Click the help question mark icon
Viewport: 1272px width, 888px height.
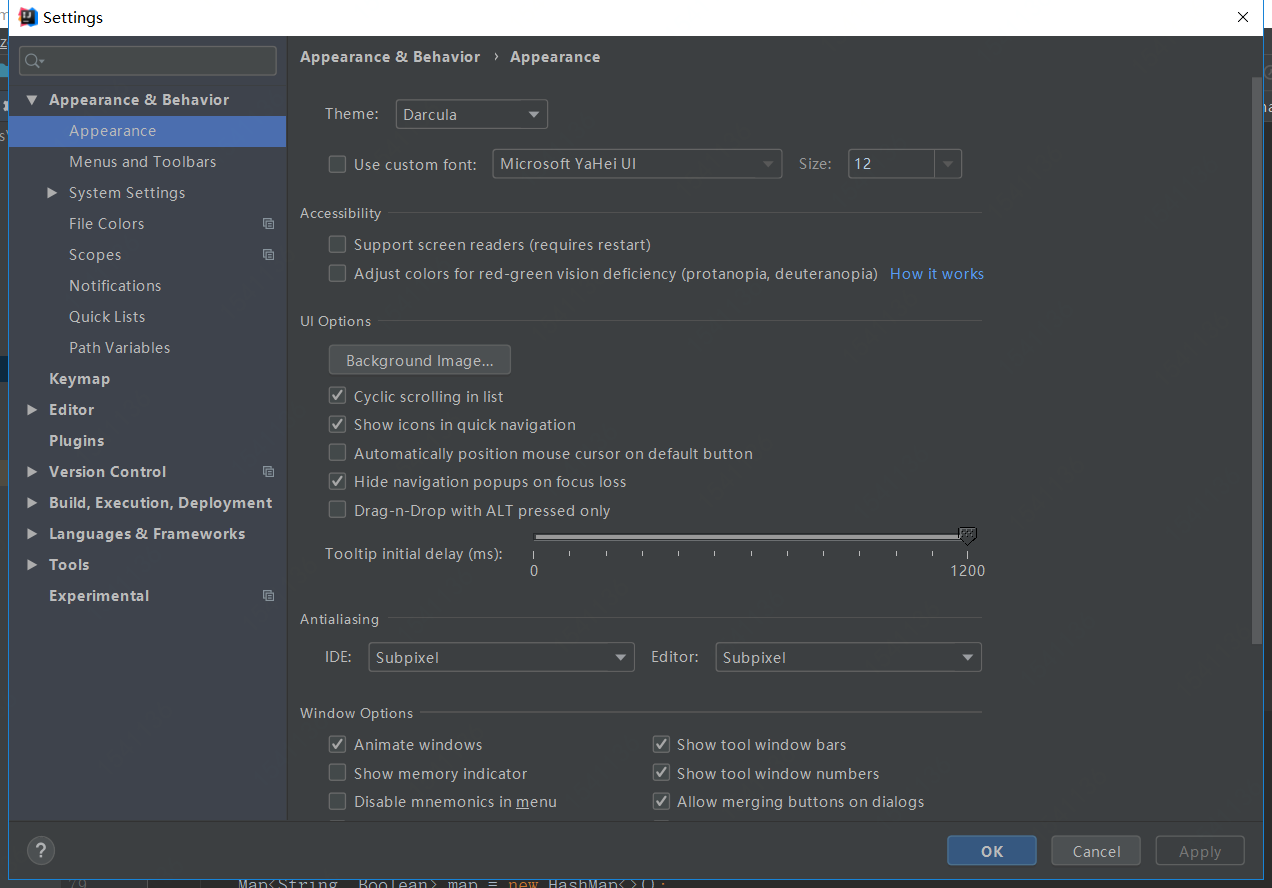pyautogui.click(x=41, y=851)
